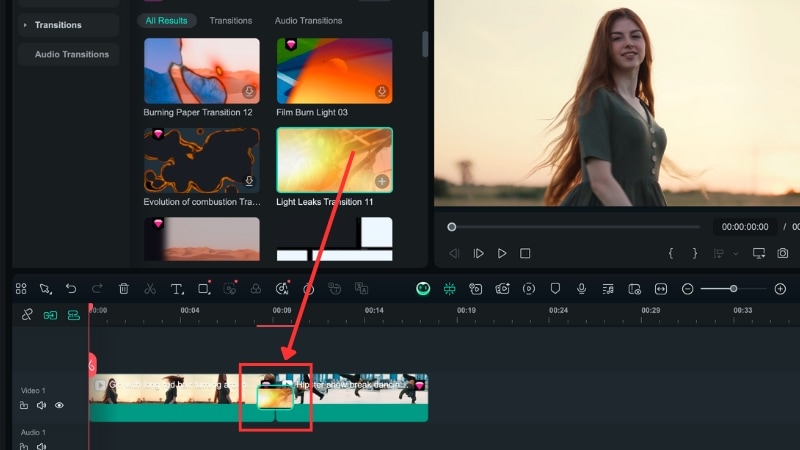
Task: Open the color circles tool
Action: [256, 289]
